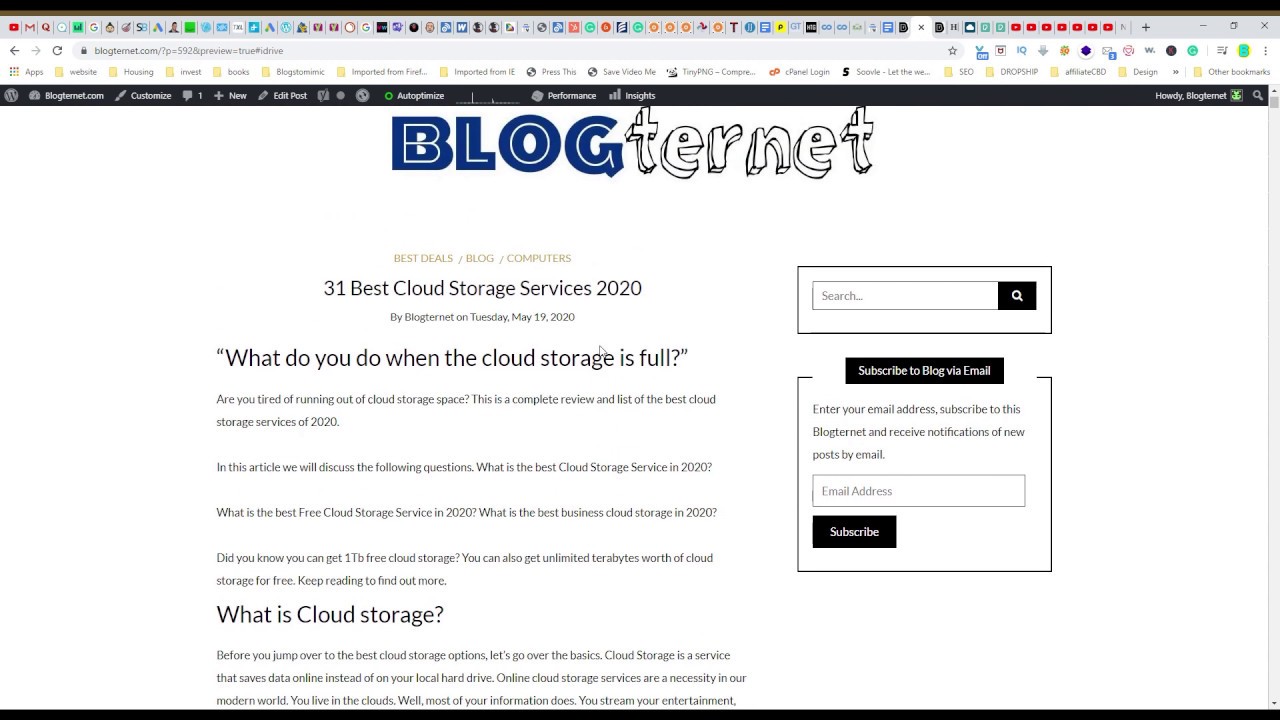Viewport: 1280px width, 720px height.
Task: Open the BLOG category link
Action: (x=479, y=258)
